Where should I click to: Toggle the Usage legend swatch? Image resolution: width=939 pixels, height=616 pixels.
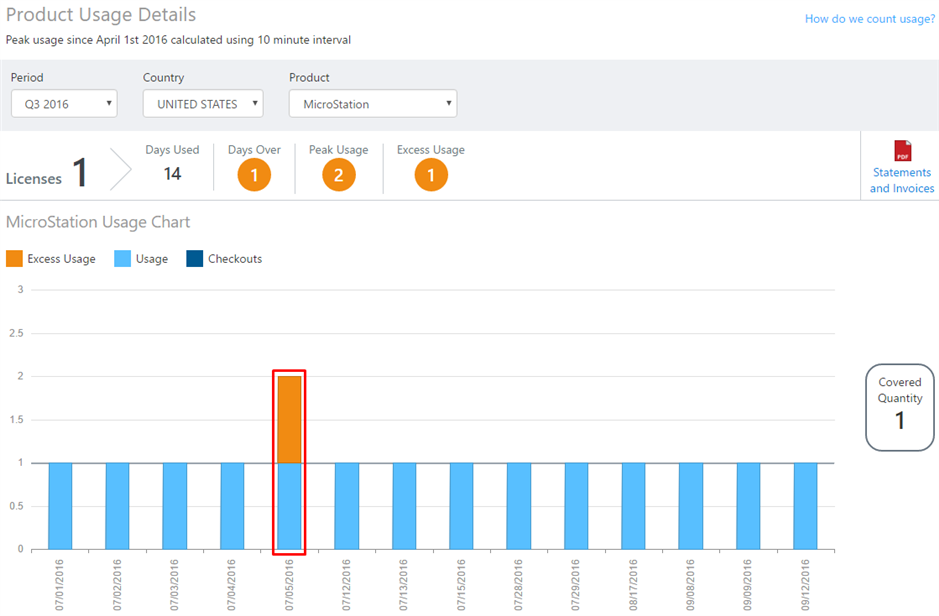point(122,259)
